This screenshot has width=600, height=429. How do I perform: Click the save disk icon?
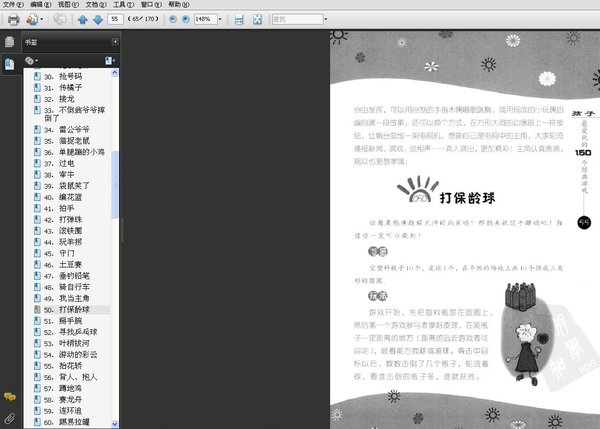tap(239, 19)
